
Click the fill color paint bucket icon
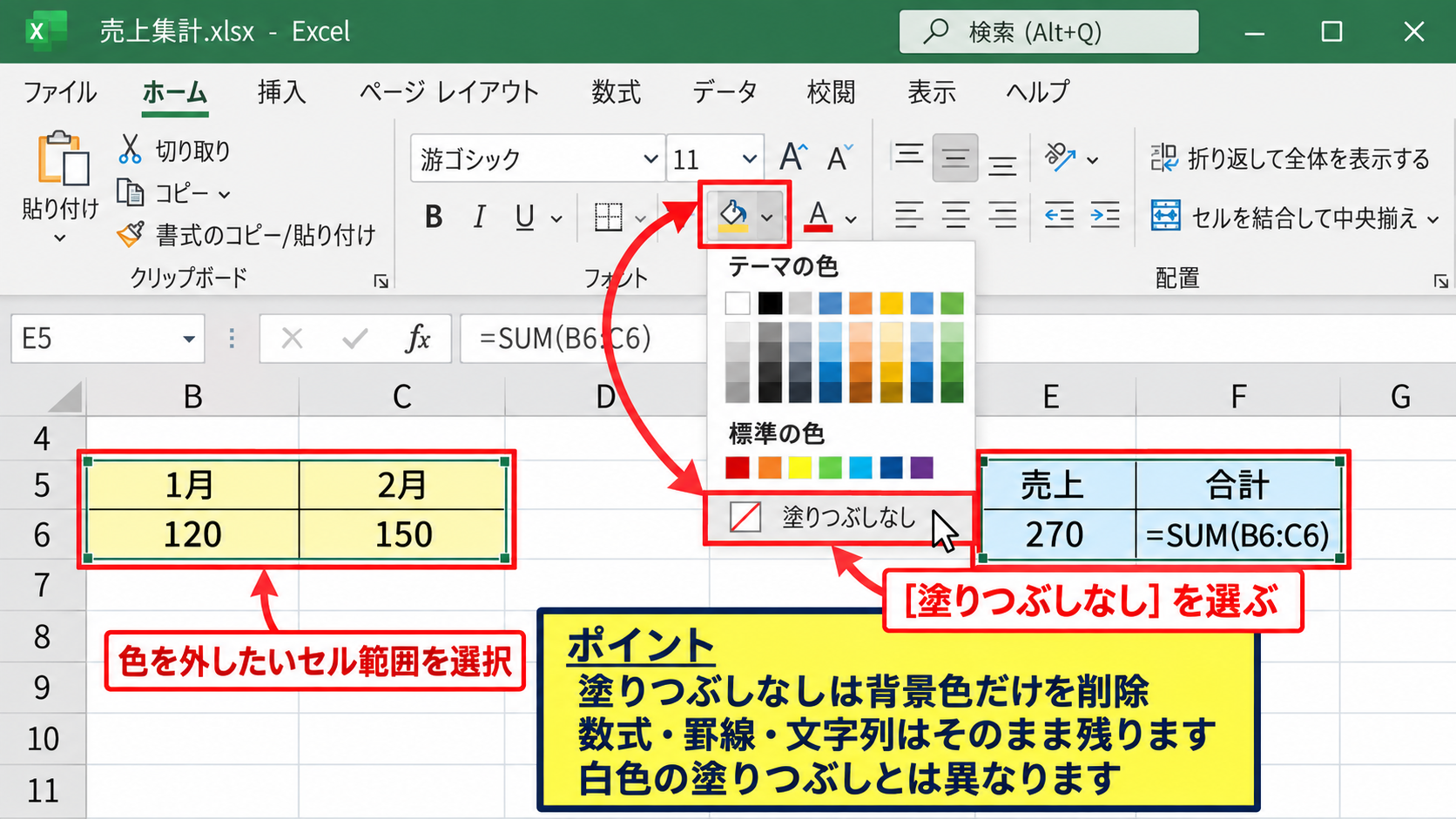pyautogui.click(x=733, y=214)
